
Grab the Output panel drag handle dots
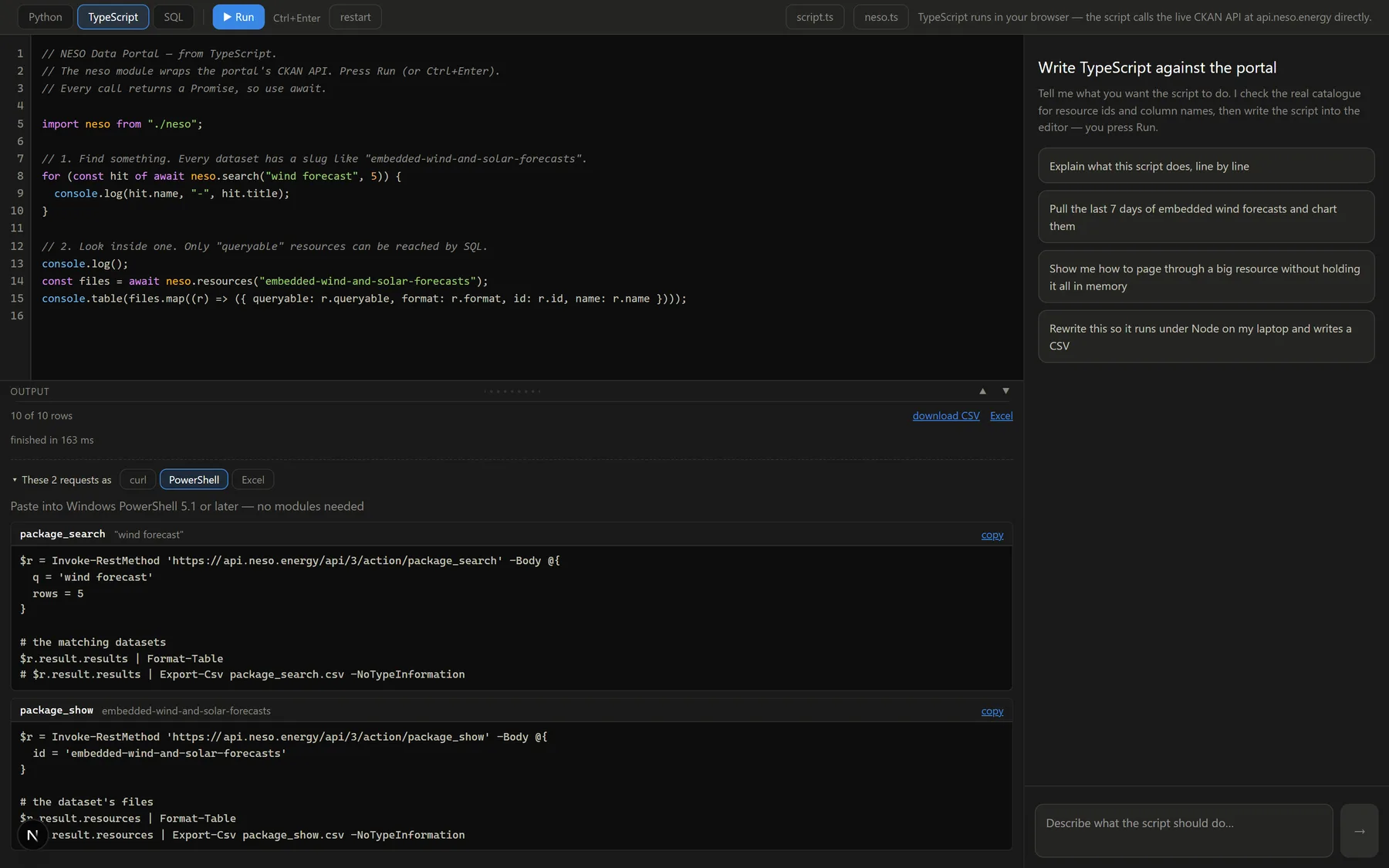click(512, 391)
